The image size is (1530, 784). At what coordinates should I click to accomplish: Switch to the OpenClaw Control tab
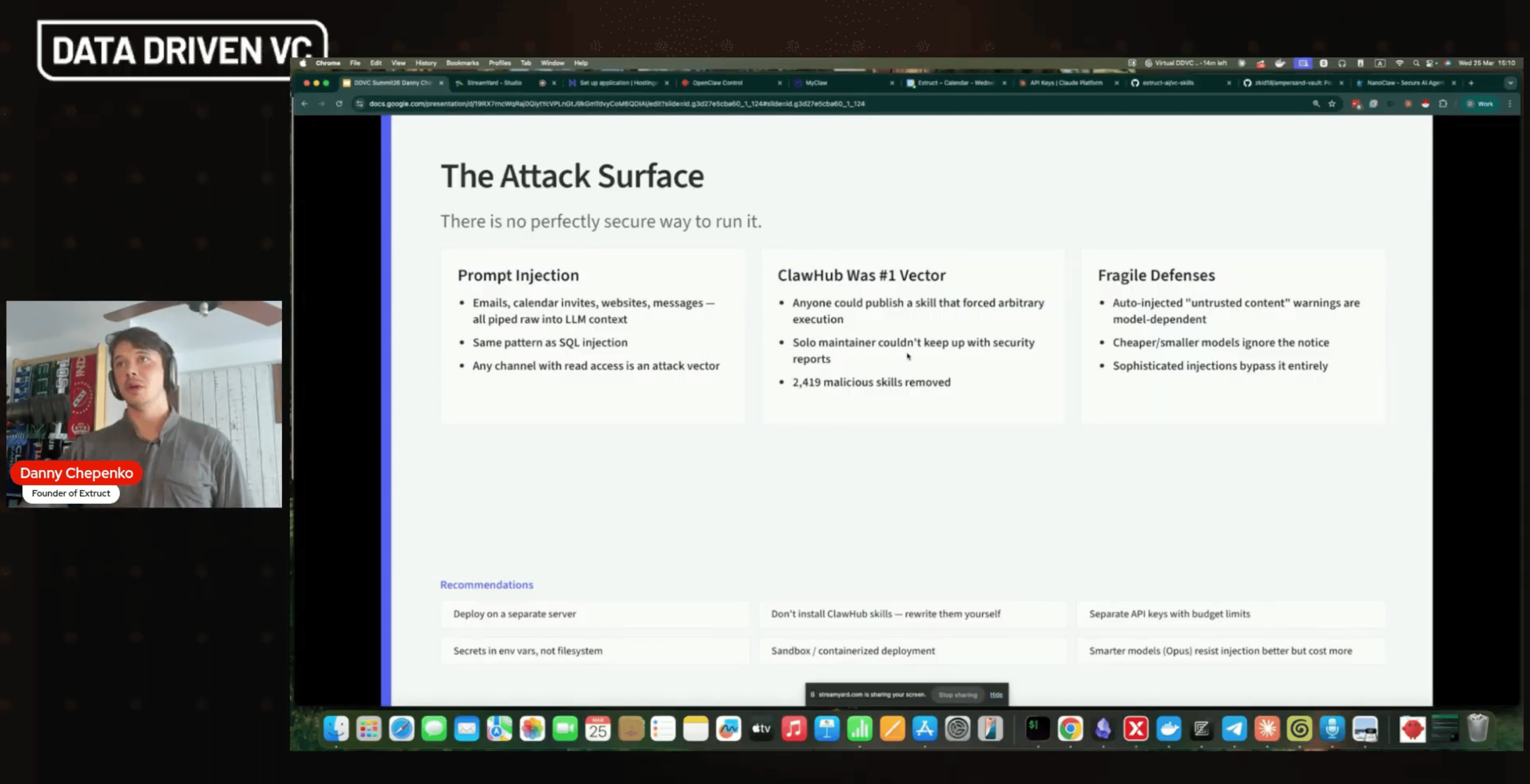point(717,83)
